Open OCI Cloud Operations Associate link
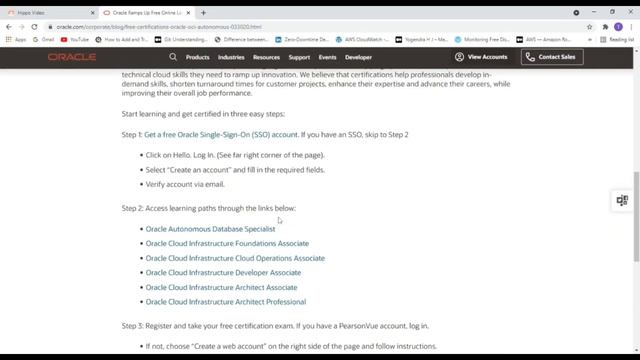The height and width of the screenshot is (360, 640). [x=235, y=258]
